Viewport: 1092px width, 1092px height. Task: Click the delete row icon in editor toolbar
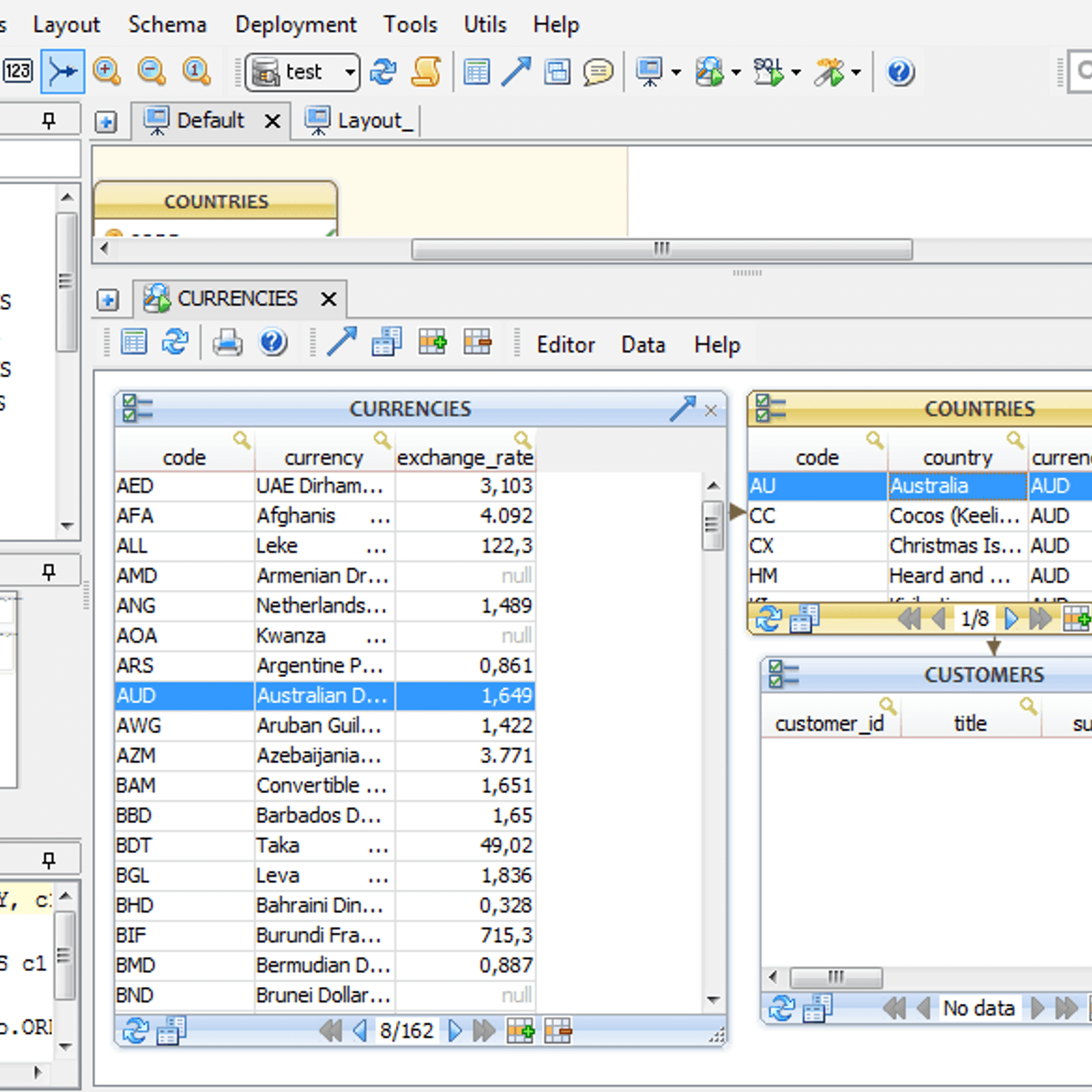point(478,341)
